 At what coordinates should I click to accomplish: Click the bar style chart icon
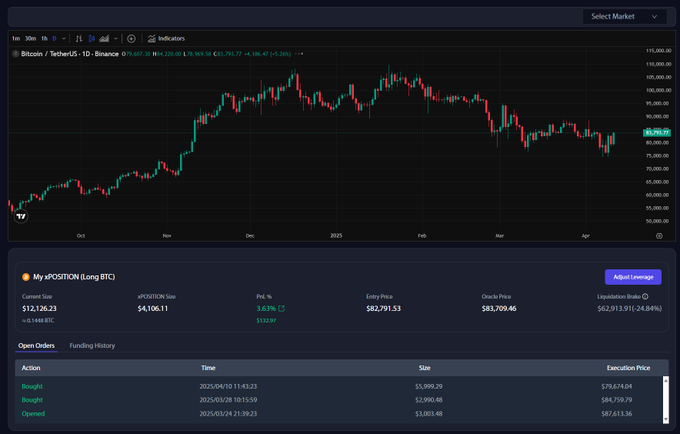(79, 38)
